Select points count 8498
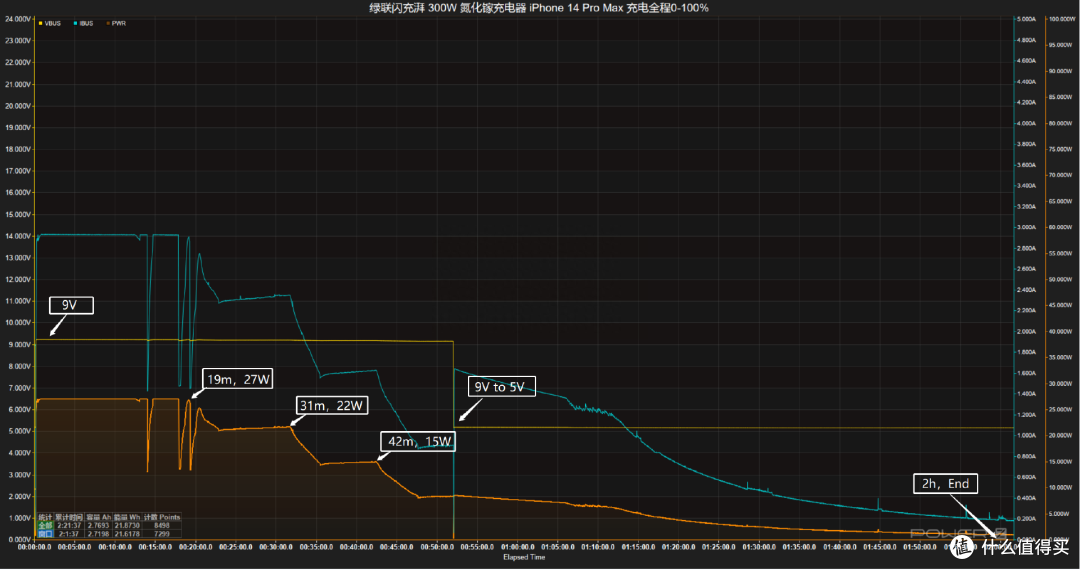The height and width of the screenshot is (570, 1080). 162,525
